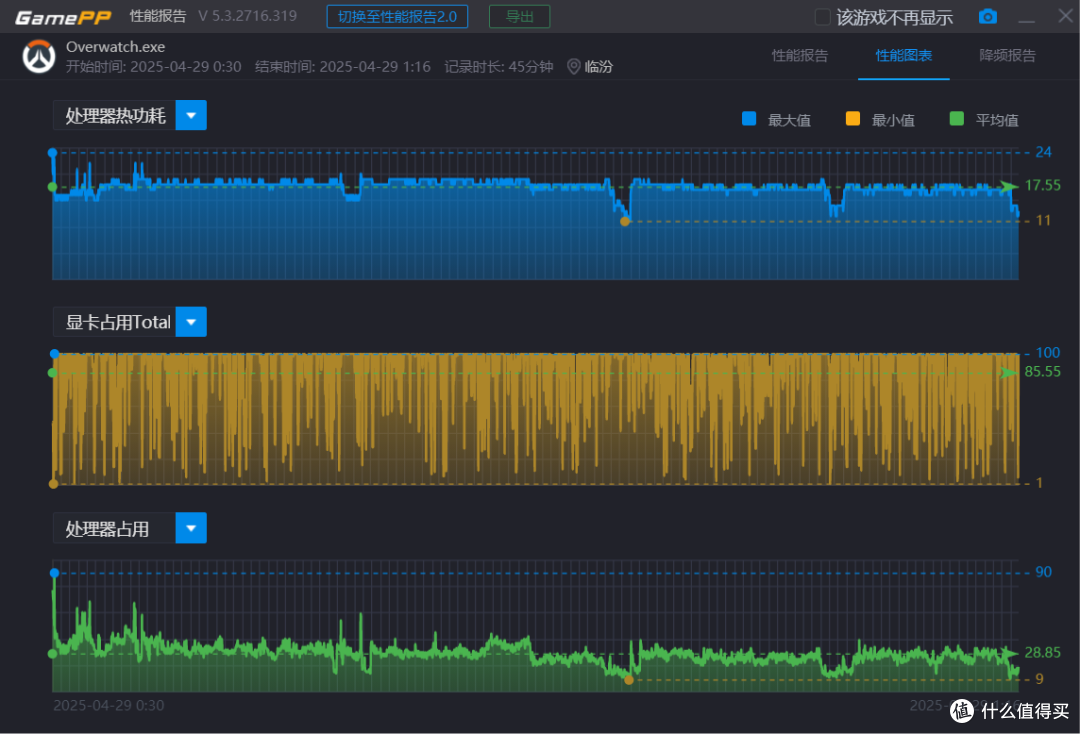Click the 17.55 average power value
Screen dimensions: 1080x734
coord(1043,185)
